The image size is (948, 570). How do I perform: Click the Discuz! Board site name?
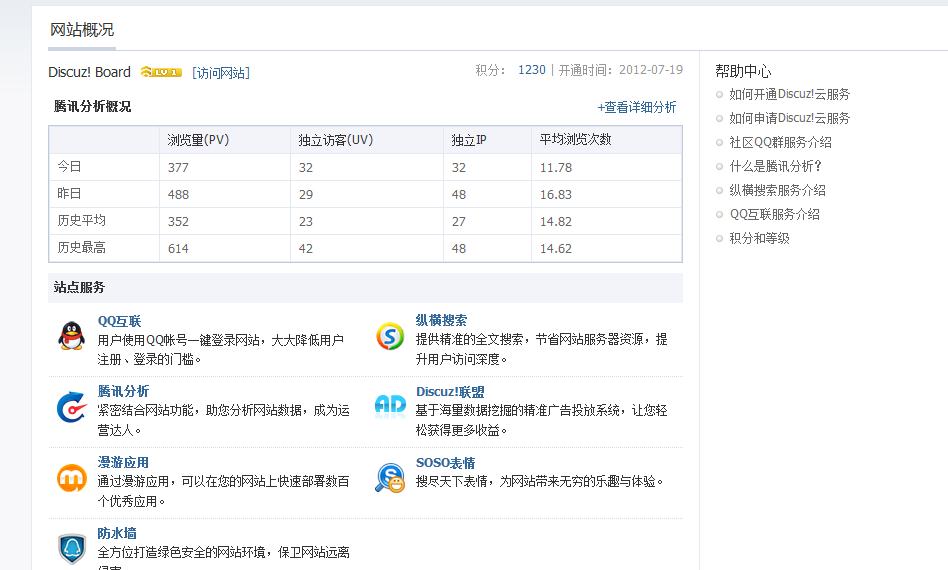89,72
